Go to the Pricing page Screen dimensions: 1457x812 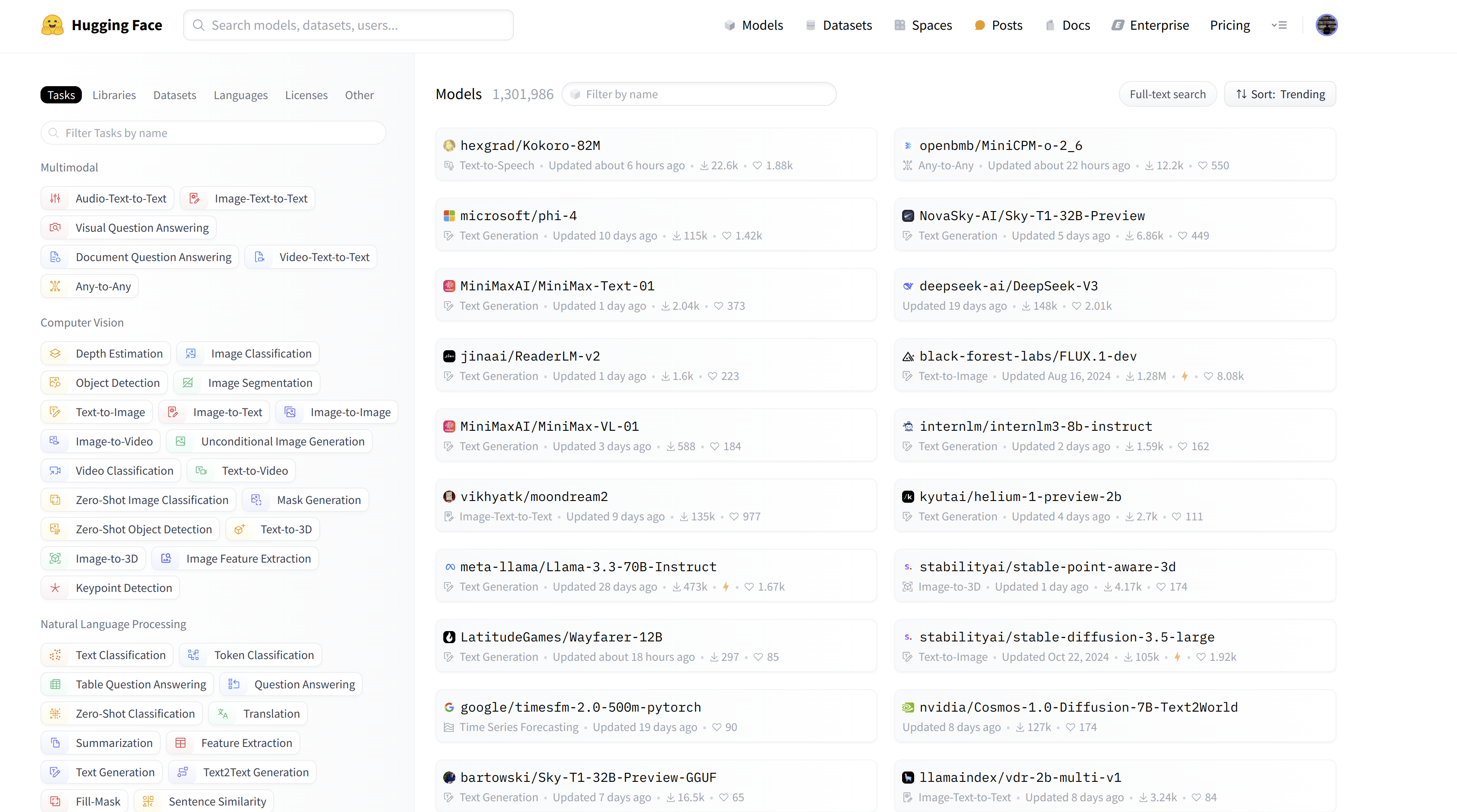(1230, 25)
